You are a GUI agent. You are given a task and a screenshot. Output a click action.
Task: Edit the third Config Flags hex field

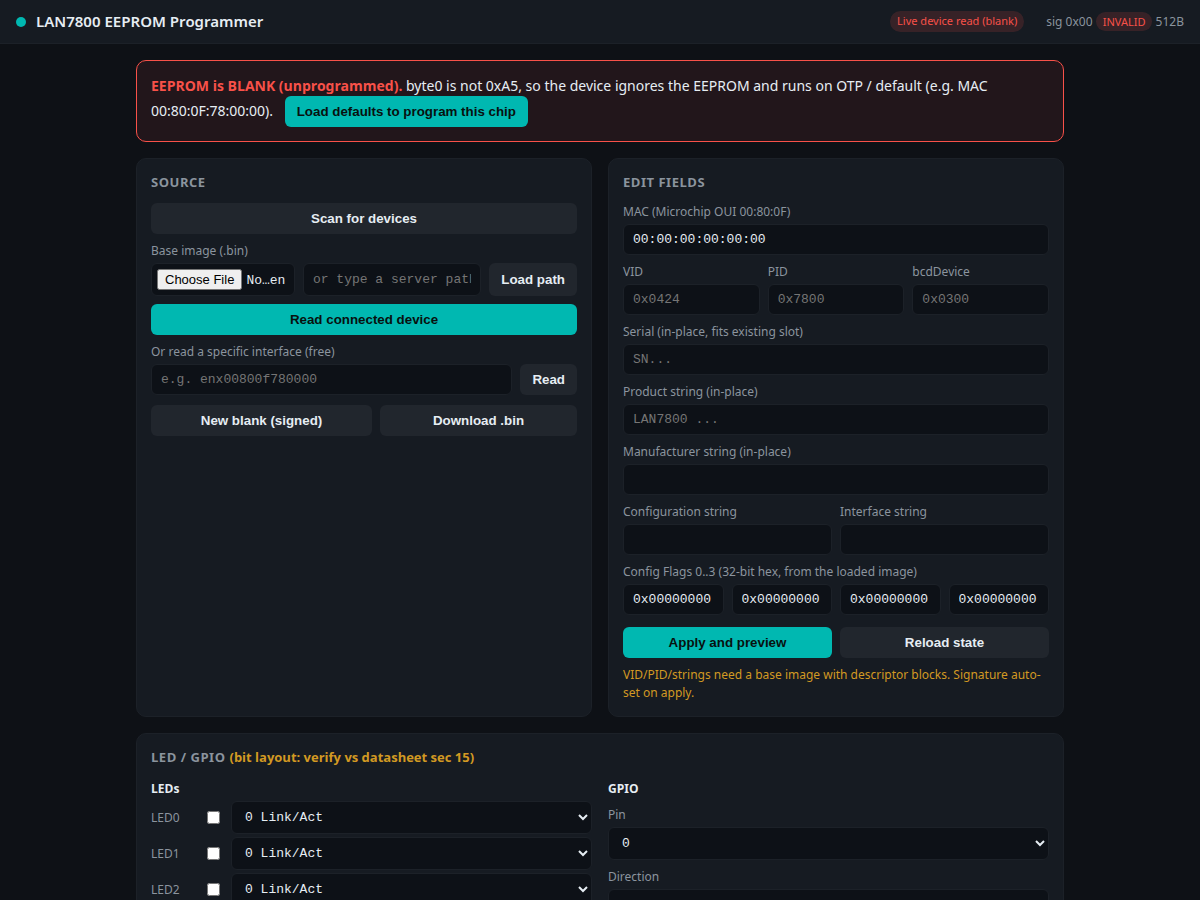point(890,599)
